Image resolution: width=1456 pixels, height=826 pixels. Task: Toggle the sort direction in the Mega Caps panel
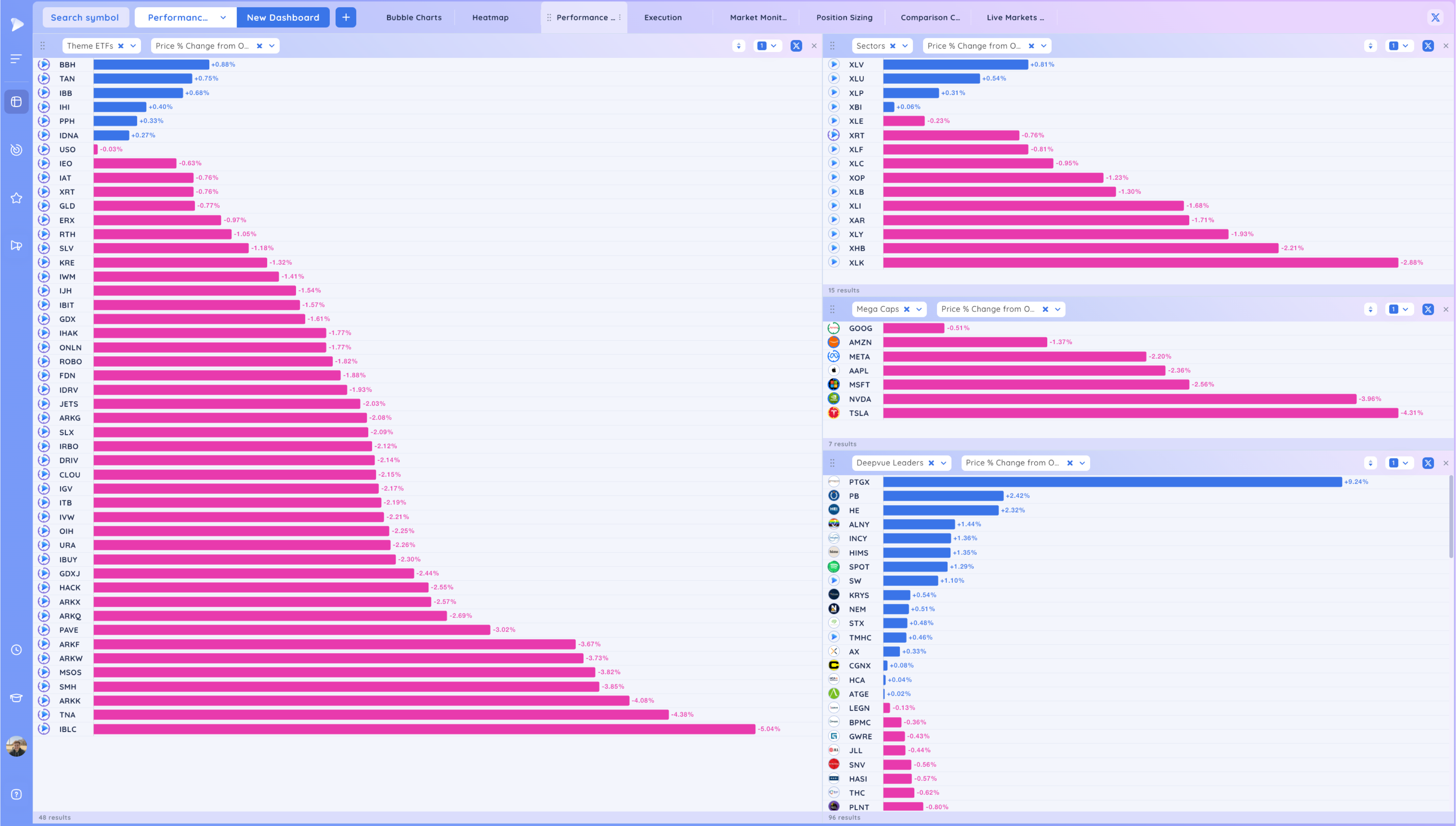1370,309
